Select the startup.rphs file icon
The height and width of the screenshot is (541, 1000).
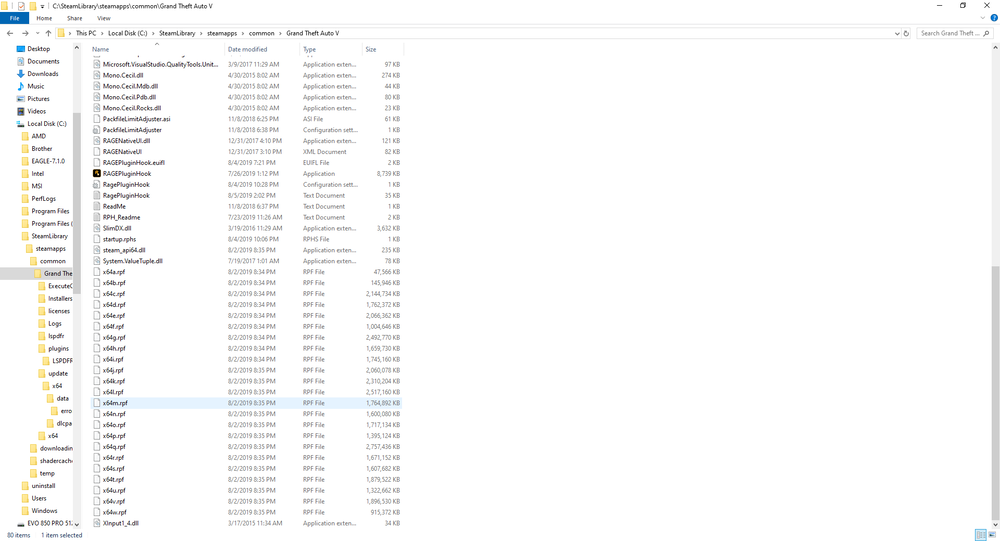(x=97, y=239)
